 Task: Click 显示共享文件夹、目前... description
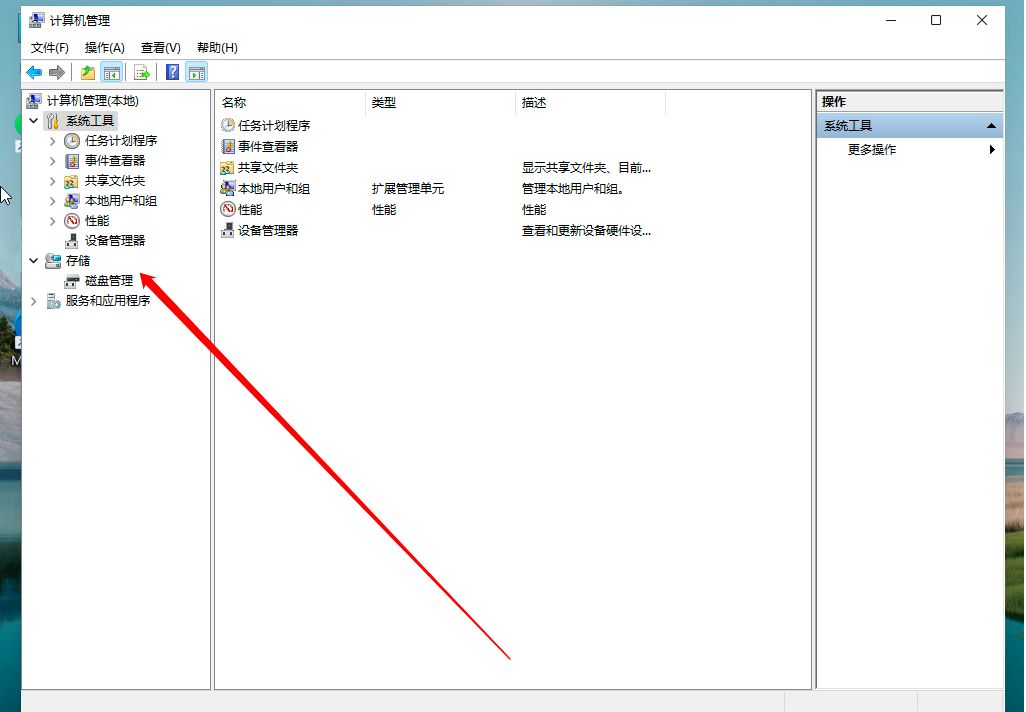(586, 168)
